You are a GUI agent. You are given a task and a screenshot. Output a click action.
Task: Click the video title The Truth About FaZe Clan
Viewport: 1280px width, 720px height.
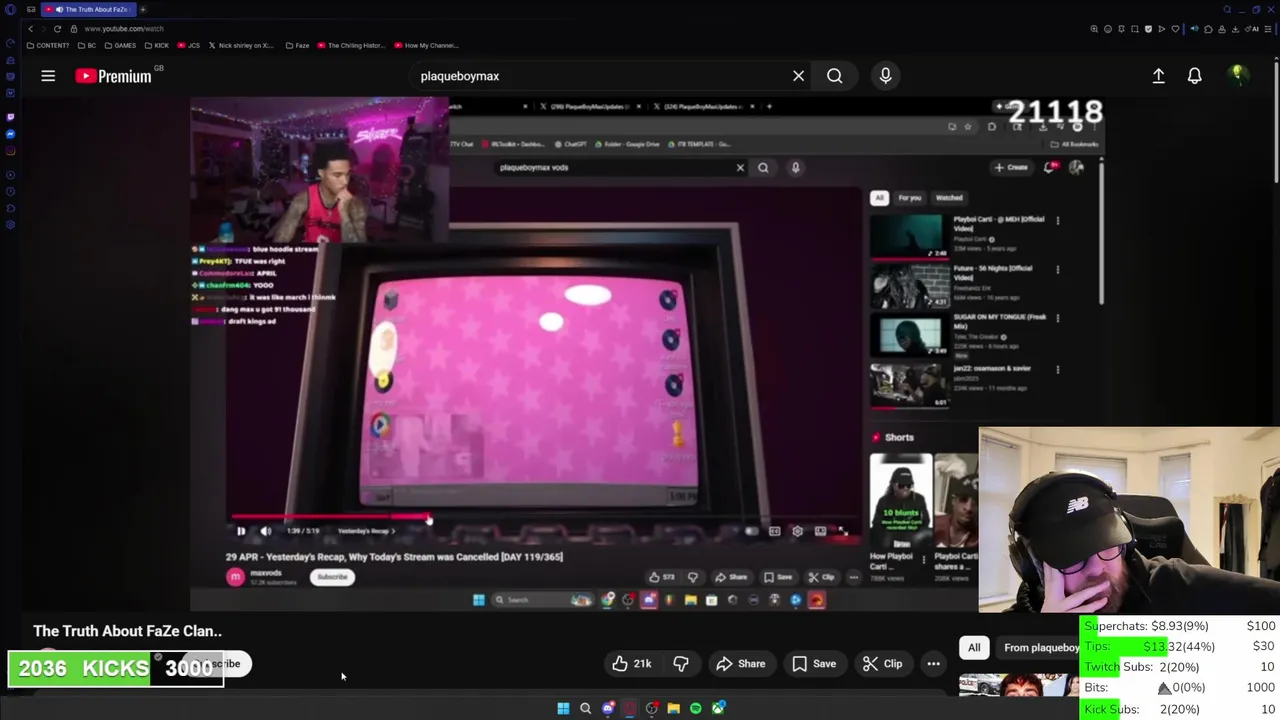coord(127,631)
